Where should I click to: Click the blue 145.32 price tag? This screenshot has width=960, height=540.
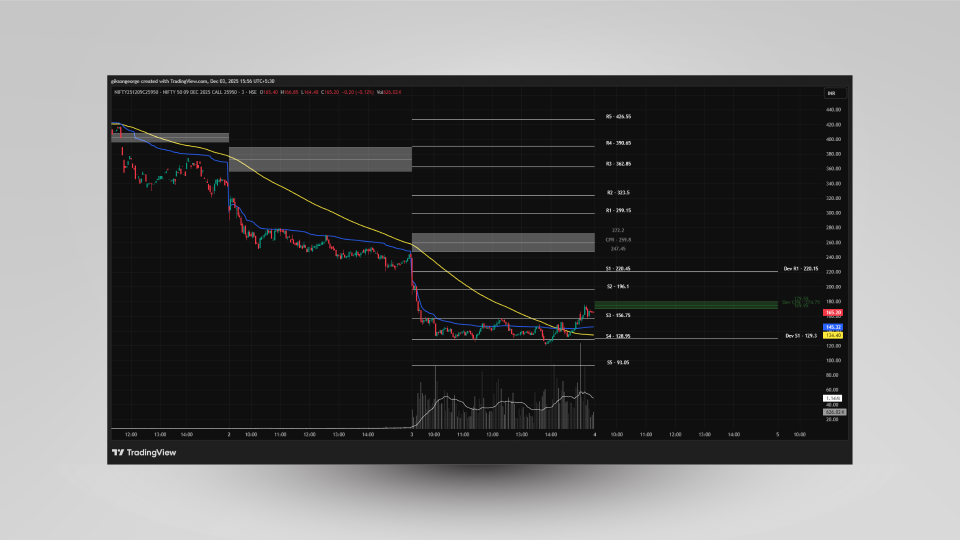point(832,327)
